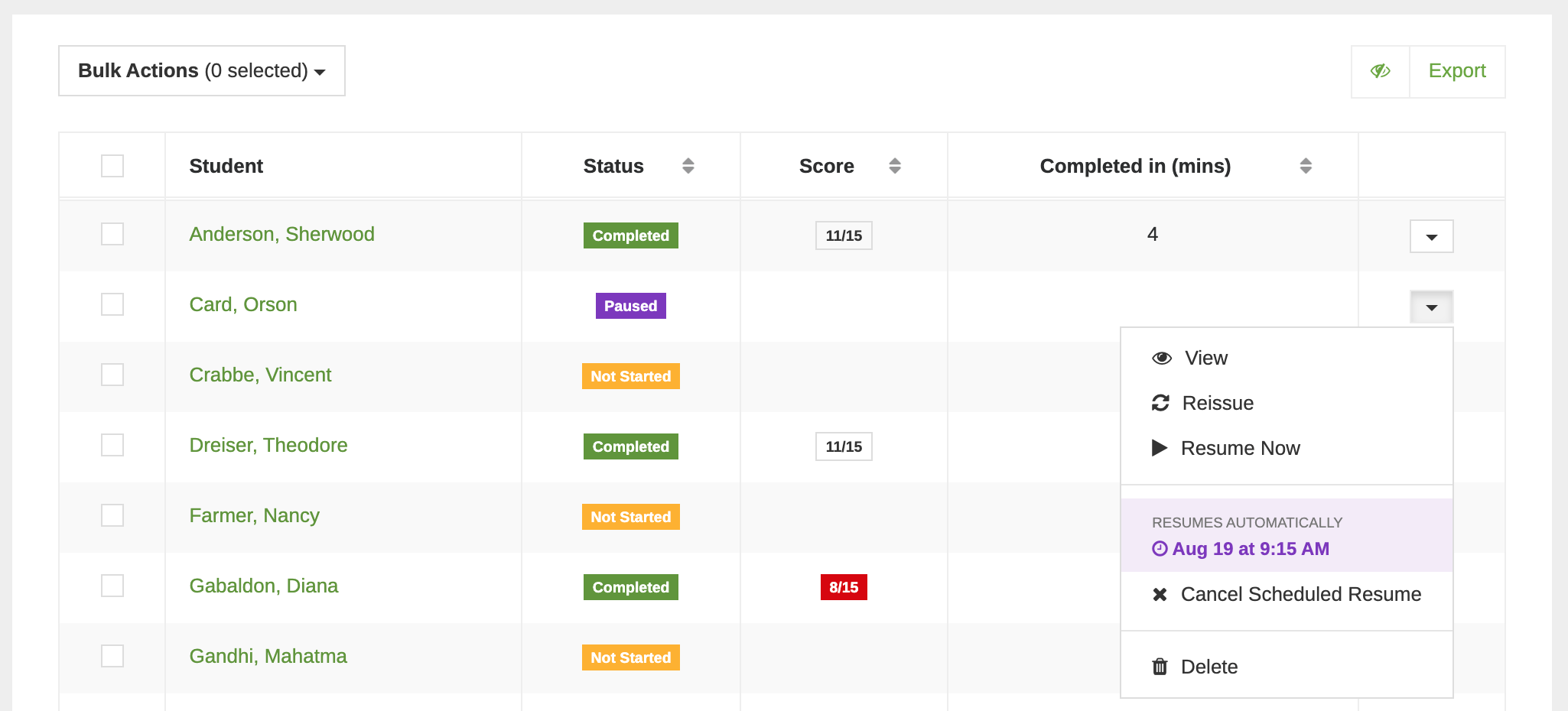Viewport: 1568px width, 711px height.
Task: Open actions dropdown for Anderson, Sherwood row
Action: 1431,236
